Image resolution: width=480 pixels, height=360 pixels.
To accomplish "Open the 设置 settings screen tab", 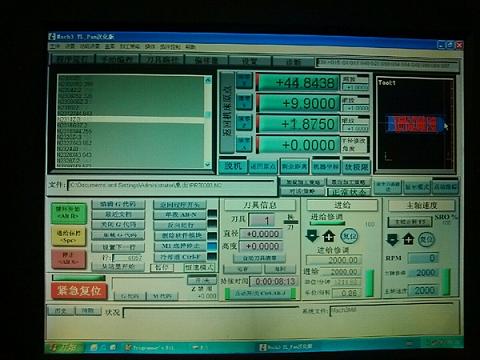I will tap(249, 61).
